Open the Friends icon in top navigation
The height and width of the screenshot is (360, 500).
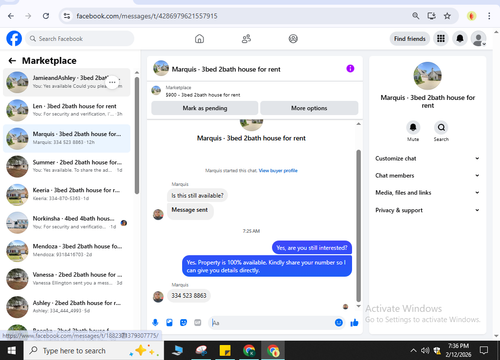[x=246, y=39]
